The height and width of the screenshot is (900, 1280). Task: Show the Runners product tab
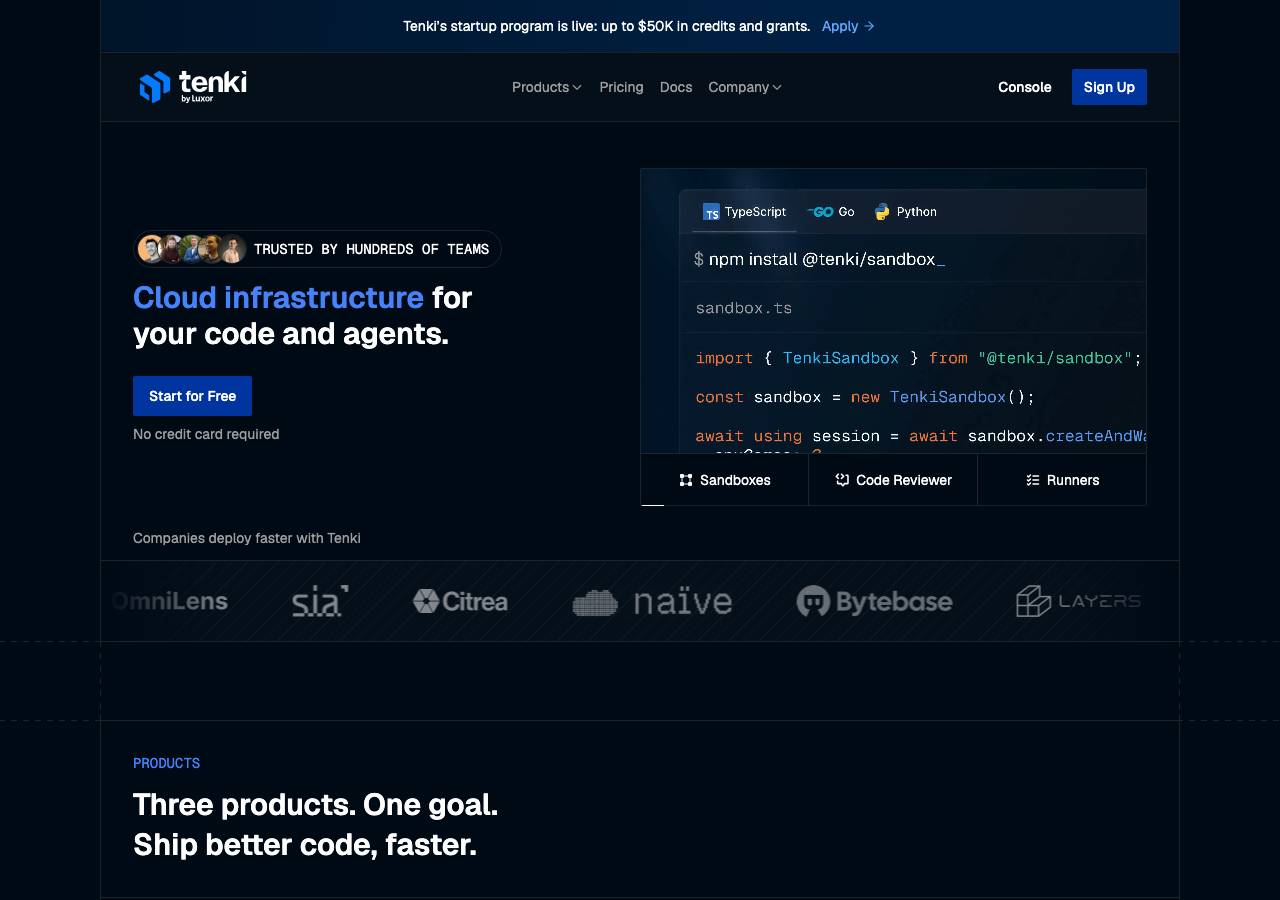coord(1062,480)
